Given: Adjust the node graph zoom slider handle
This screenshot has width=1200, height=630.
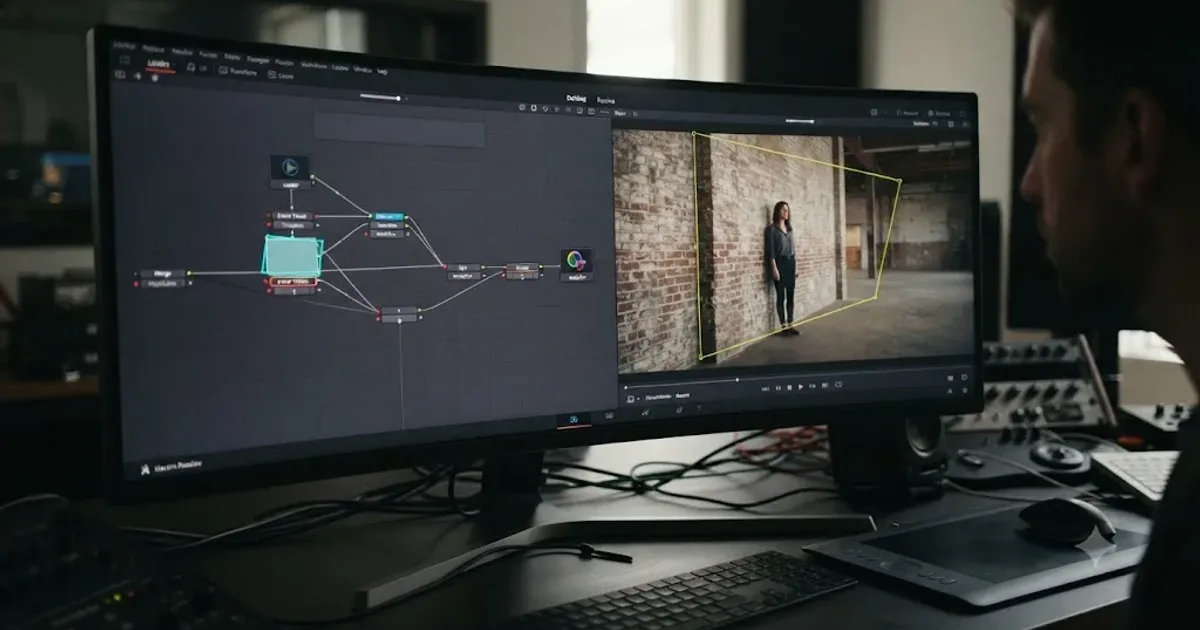Looking at the screenshot, I should pos(398,98).
